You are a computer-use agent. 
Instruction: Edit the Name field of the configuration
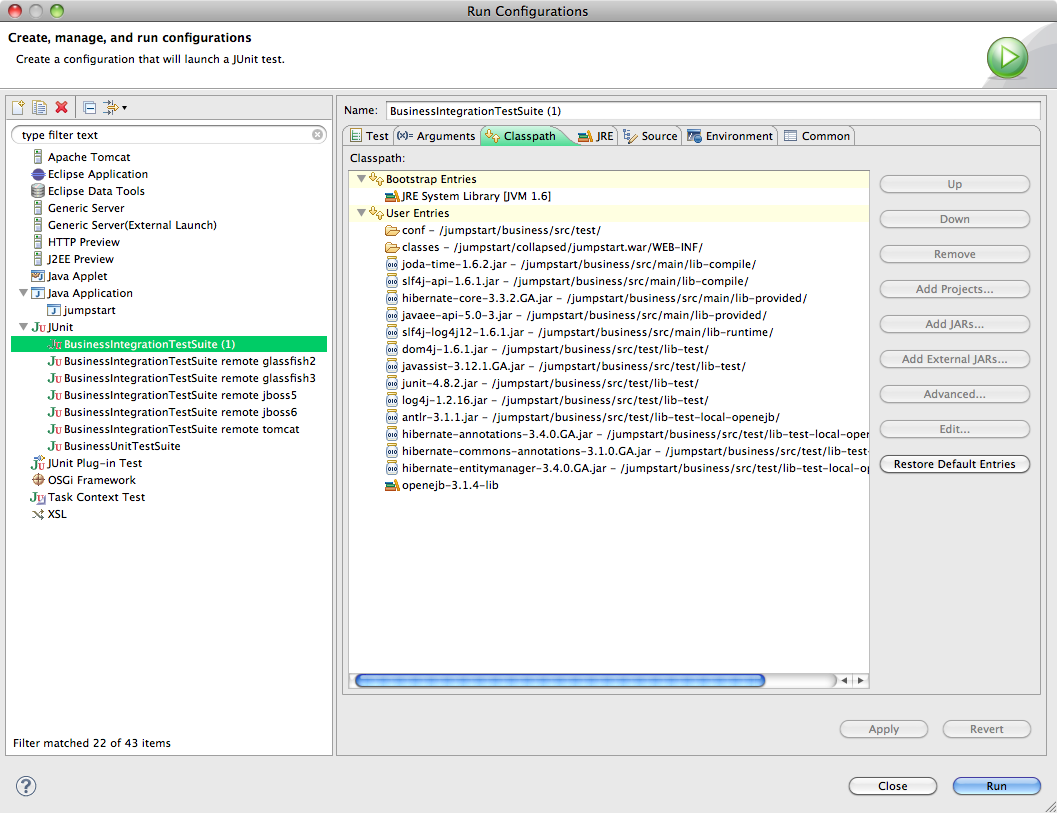coord(713,111)
